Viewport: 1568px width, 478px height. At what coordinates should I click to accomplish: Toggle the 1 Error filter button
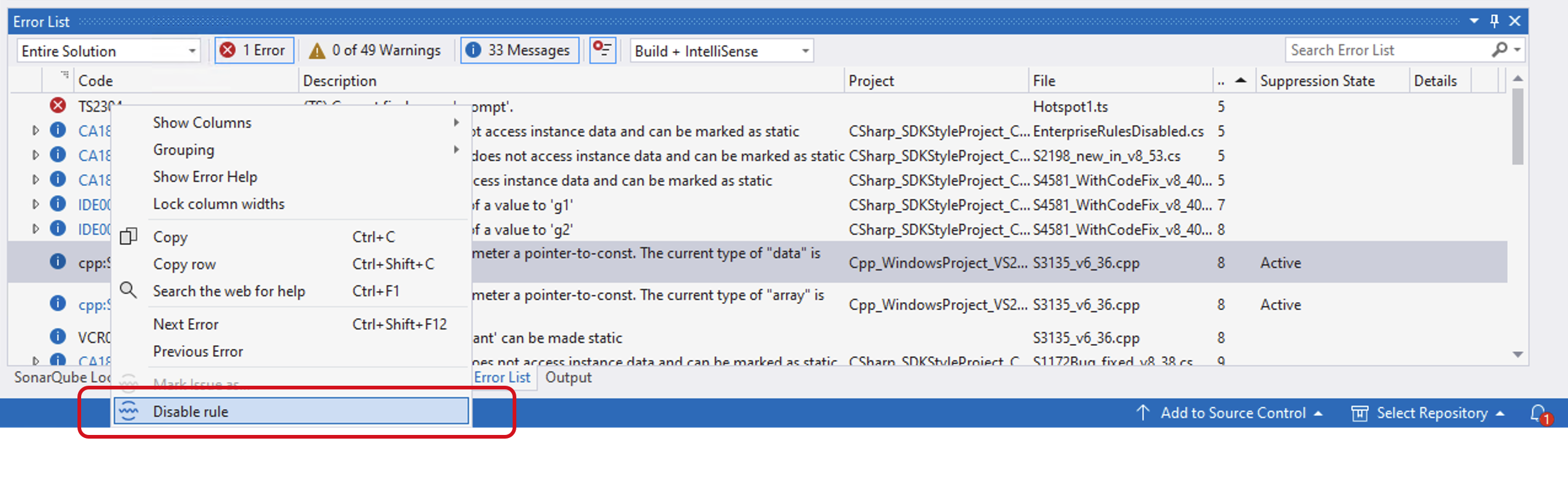tap(254, 50)
